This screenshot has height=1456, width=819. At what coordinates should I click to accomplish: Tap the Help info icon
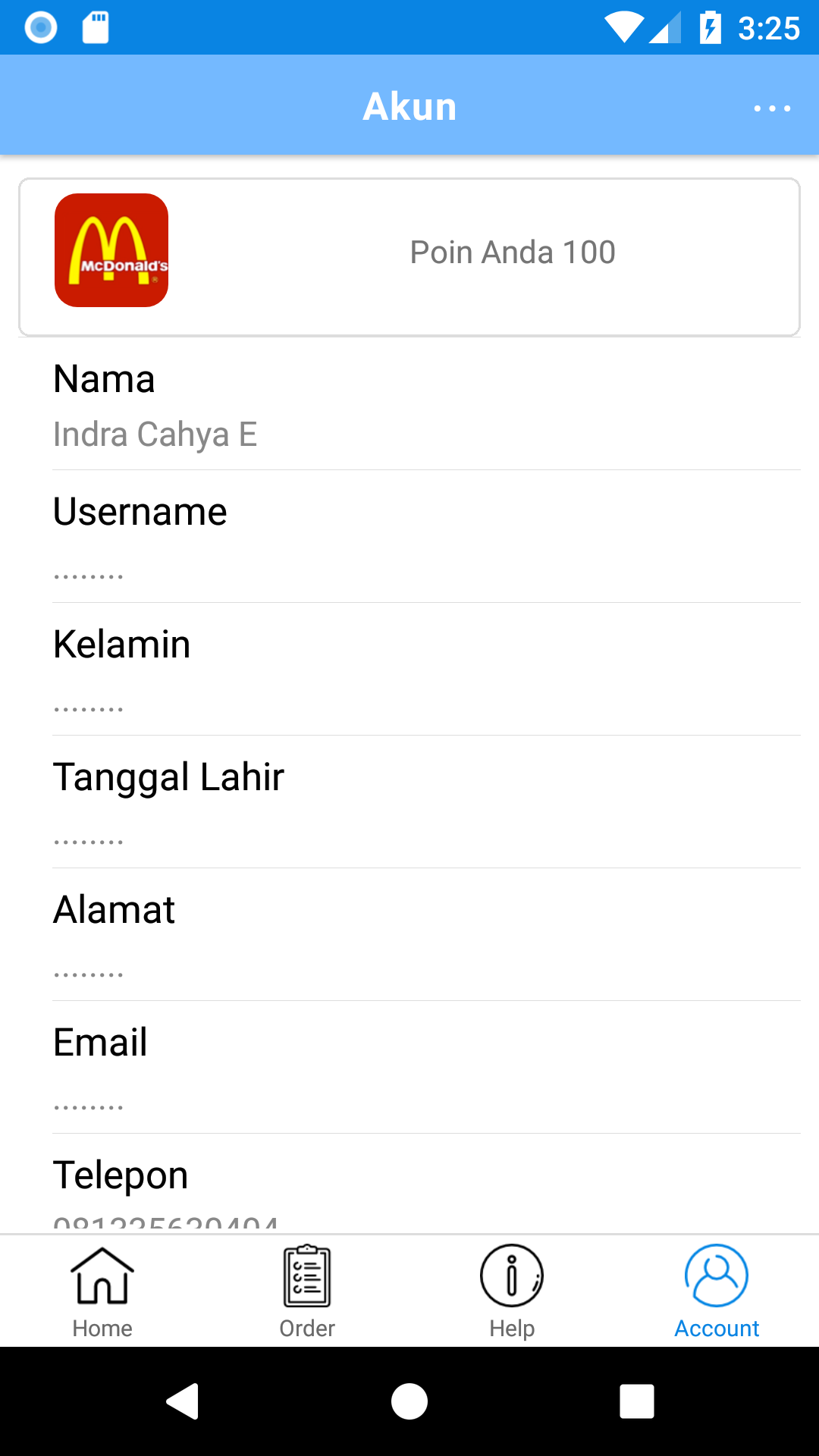[x=512, y=1276]
